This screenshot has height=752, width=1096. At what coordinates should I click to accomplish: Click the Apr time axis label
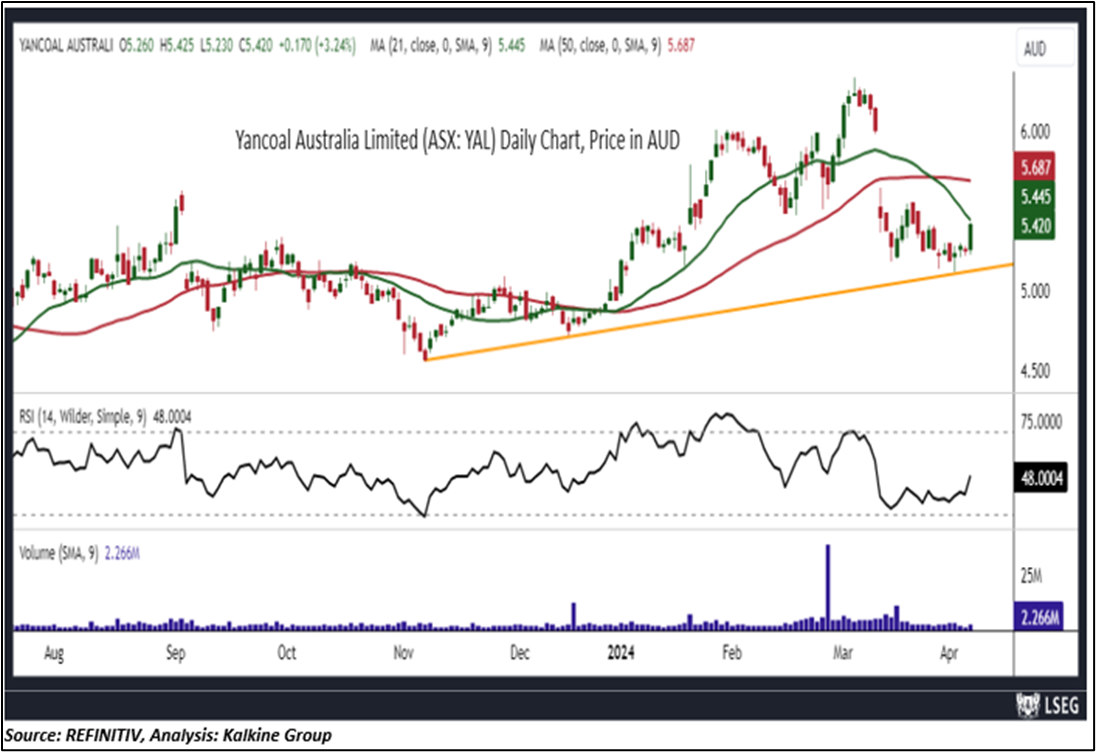(949, 653)
